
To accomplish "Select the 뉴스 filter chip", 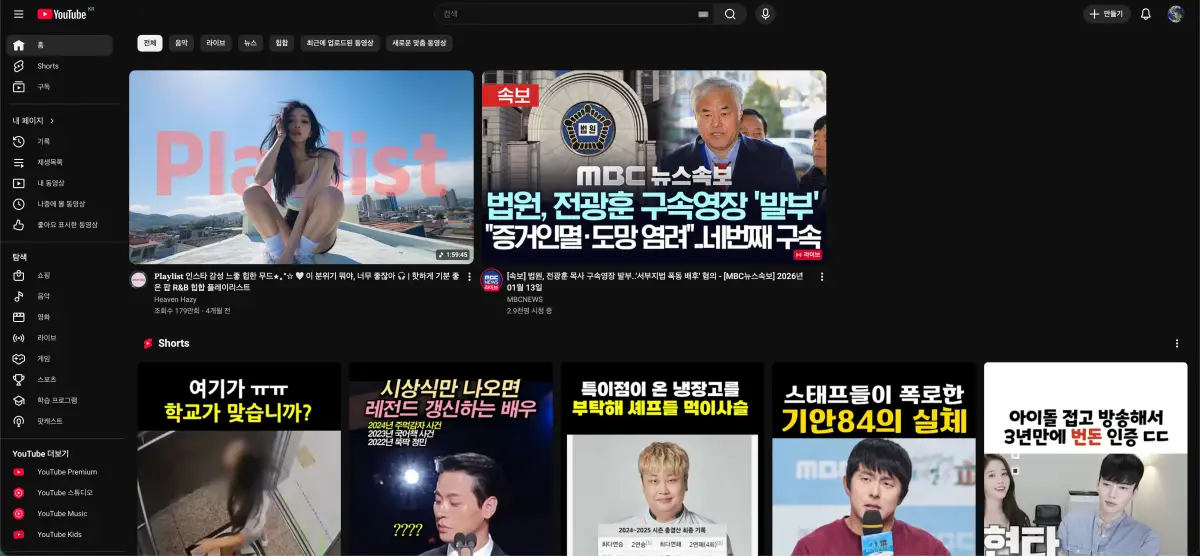I will point(250,43).
